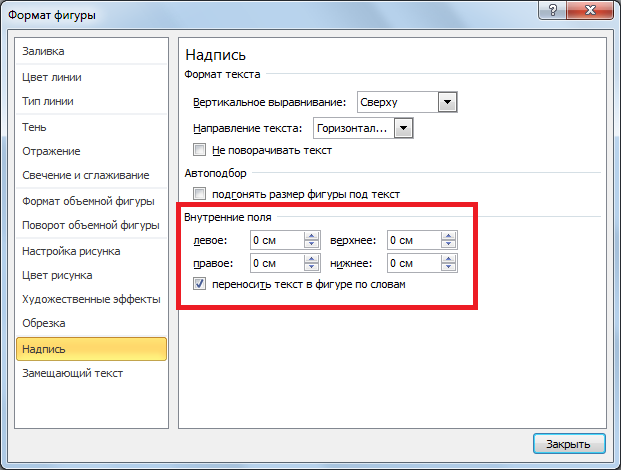Increase правое margin with up arrow
621x471 pixels.
(312, 259)
